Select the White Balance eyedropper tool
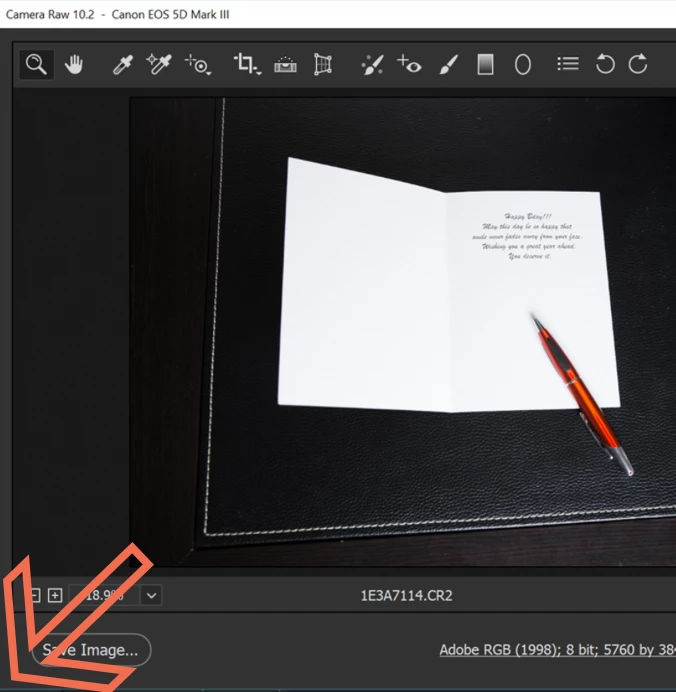 [123, 64]
